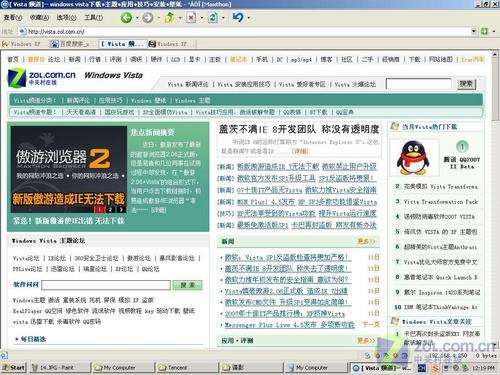500x375 pixels.
Task: Click mp3/mp4 in the top navigation
Action: [x=301, y=59]
